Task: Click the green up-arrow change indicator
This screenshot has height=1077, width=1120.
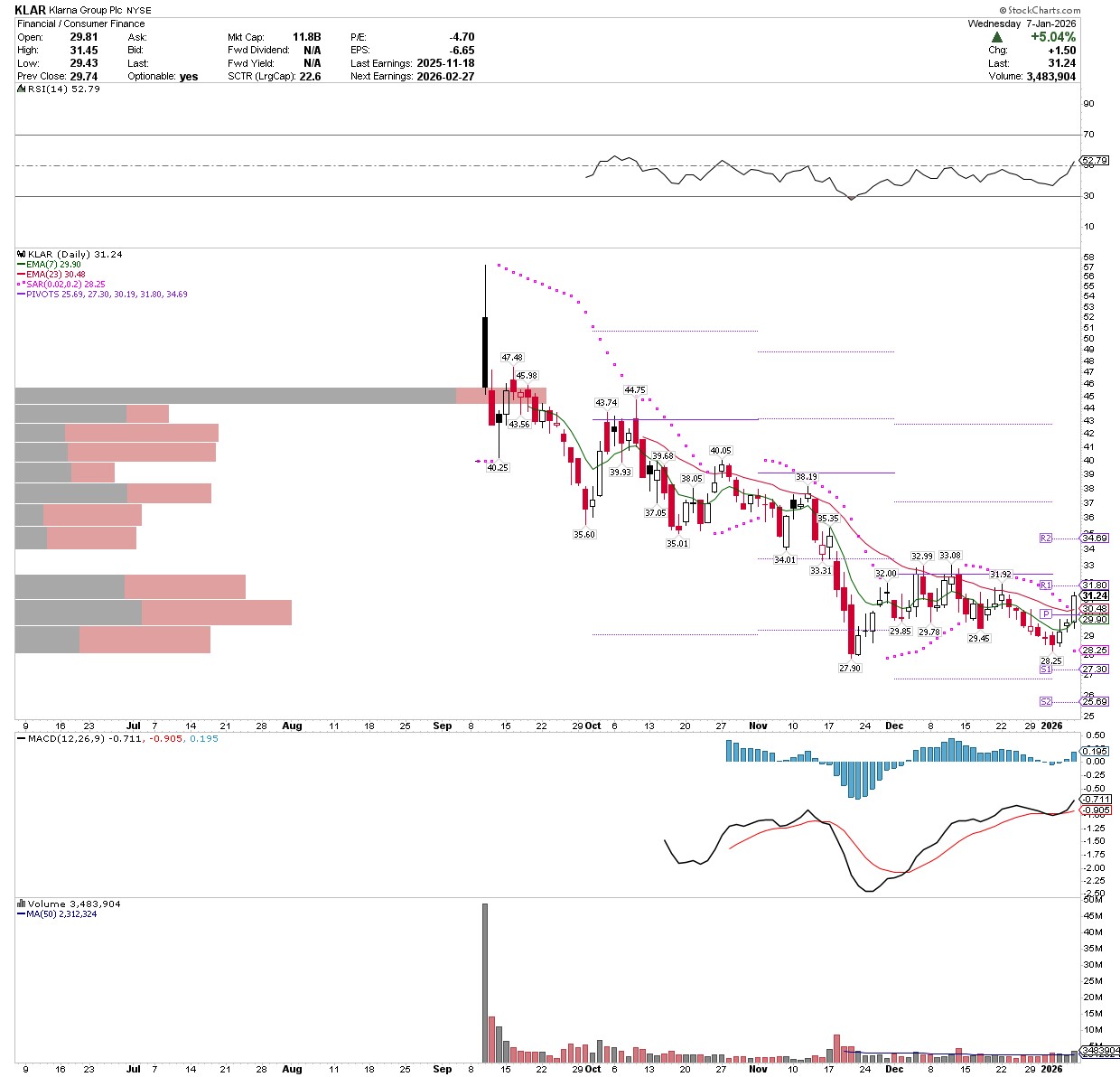Action: click(x=996, y=37)
